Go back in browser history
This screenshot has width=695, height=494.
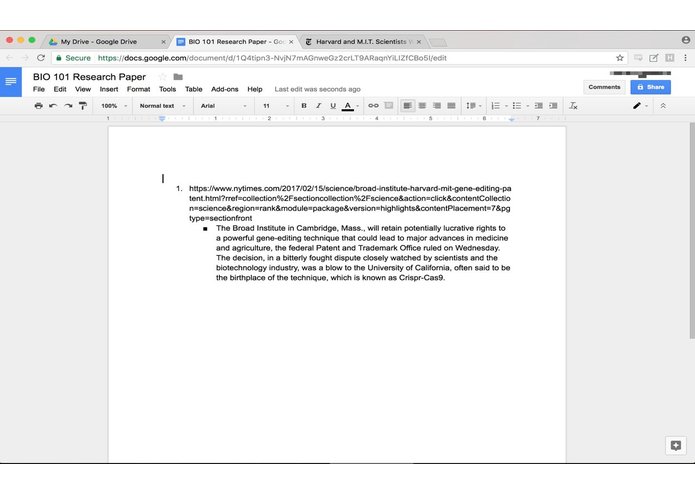pyautogui.click(x=9, y=58)
